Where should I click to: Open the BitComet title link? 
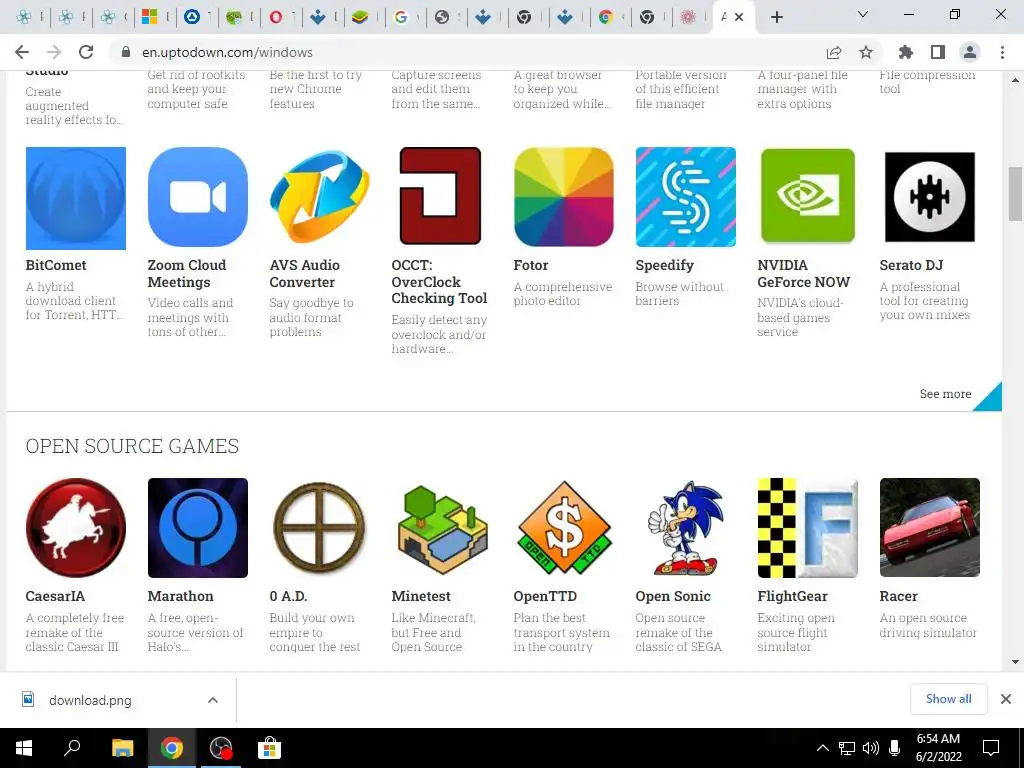tap(56, 265)
